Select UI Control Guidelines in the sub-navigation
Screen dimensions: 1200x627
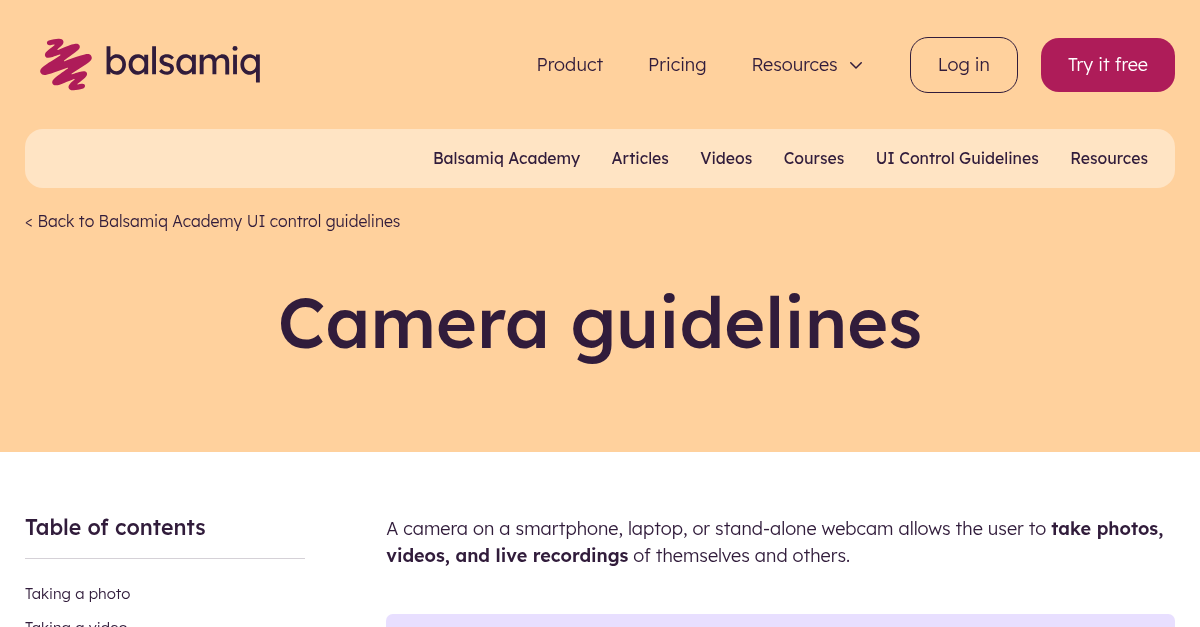pos(957,158)
